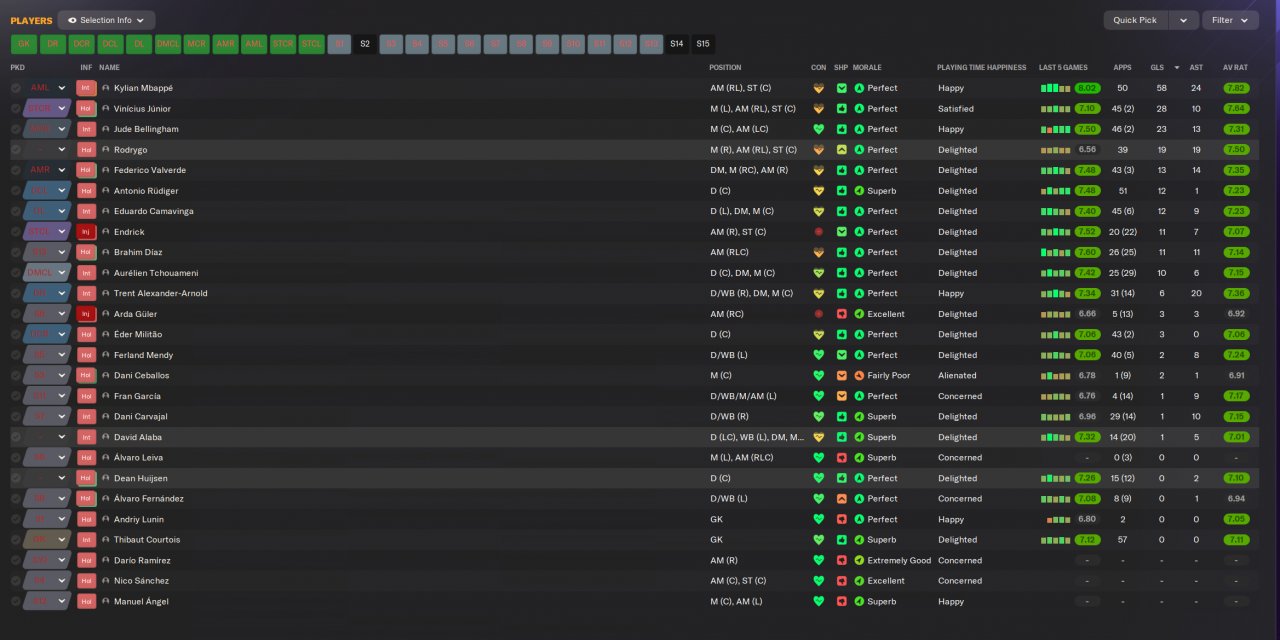Click Fran García's orange match sharpness icon

click(x=841, y=396)
